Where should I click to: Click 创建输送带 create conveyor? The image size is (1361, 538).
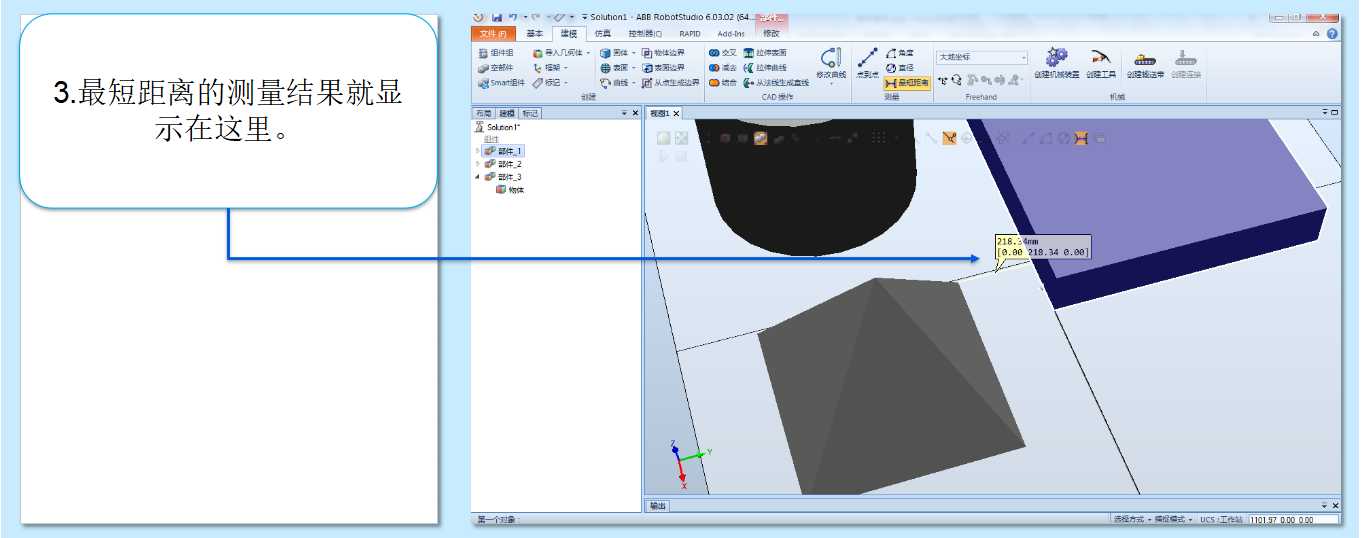pyautogui.click(x=1146, y=63)
